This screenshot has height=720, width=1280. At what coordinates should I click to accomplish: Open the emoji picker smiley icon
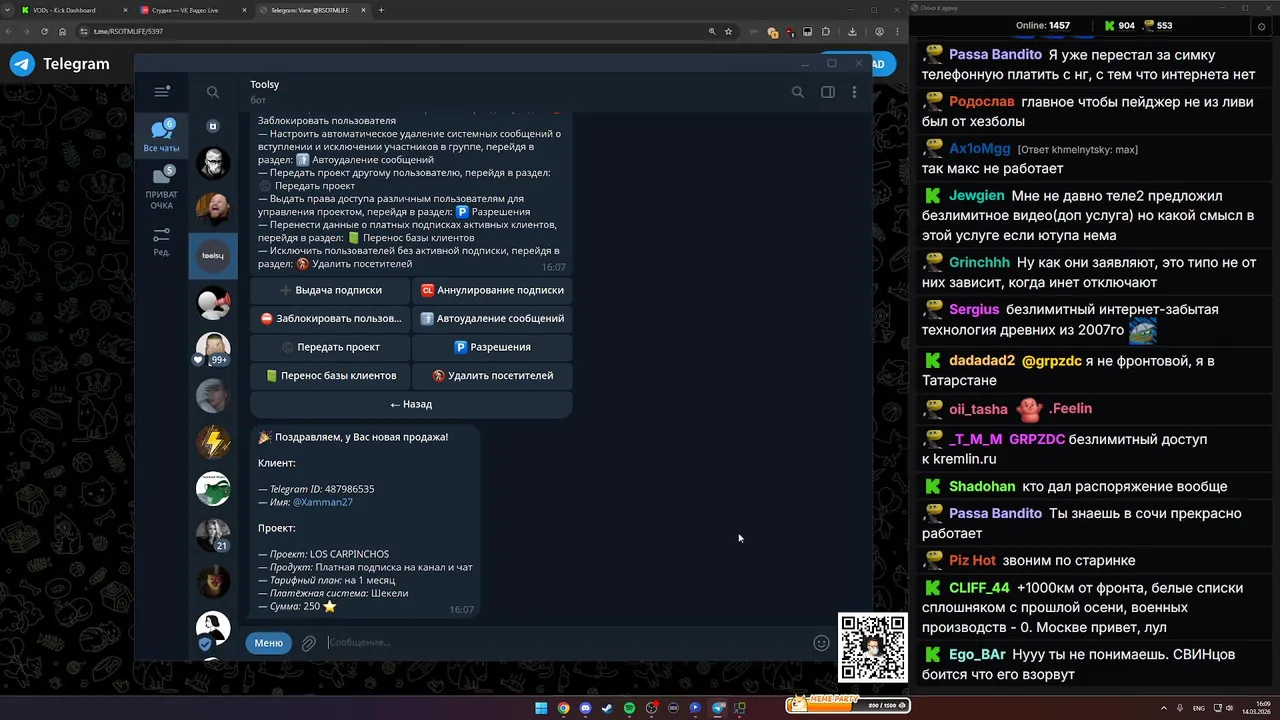821,643
